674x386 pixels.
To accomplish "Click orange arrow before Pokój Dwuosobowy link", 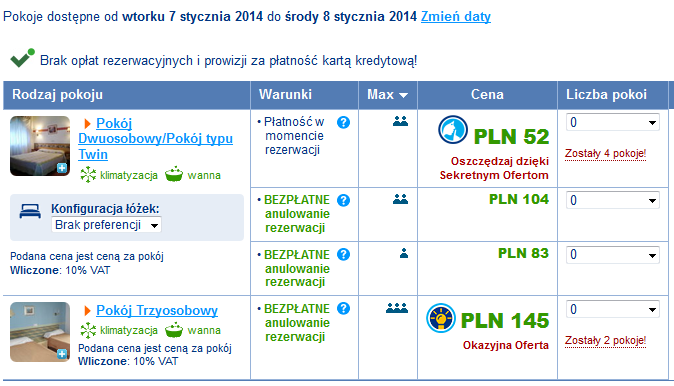I will point(87,124).
